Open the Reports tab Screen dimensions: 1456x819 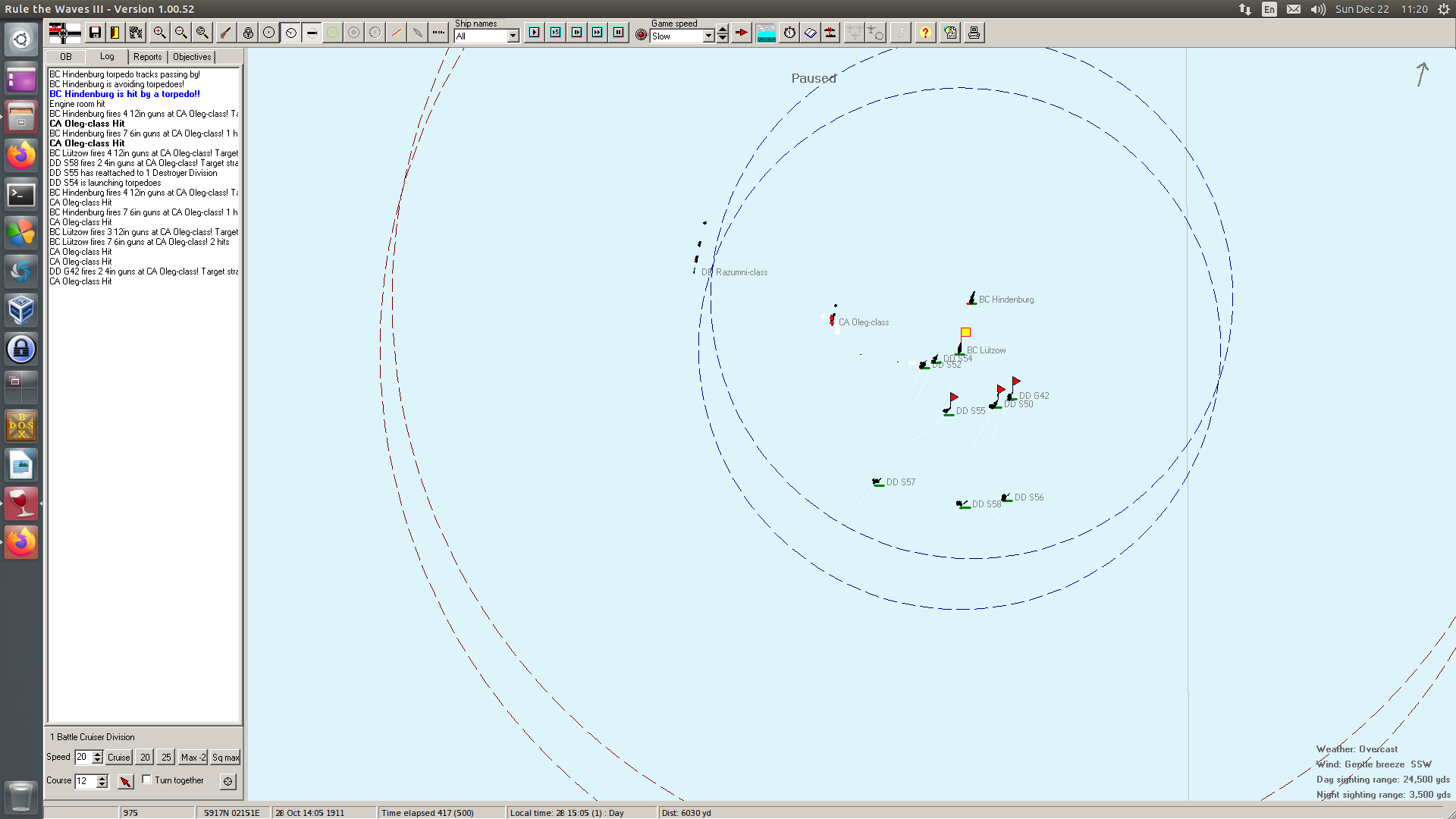pyautogui.click(x=148, y=57)
